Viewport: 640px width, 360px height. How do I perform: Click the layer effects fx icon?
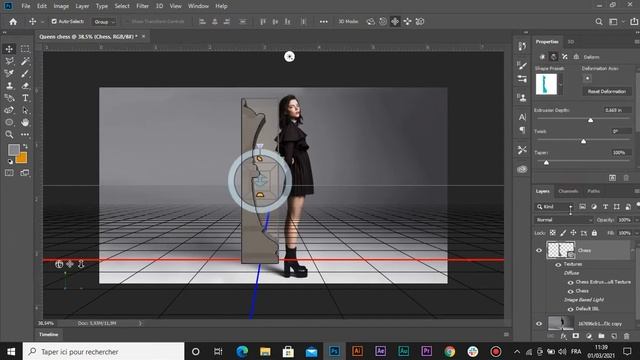click(x=564, y=336)
